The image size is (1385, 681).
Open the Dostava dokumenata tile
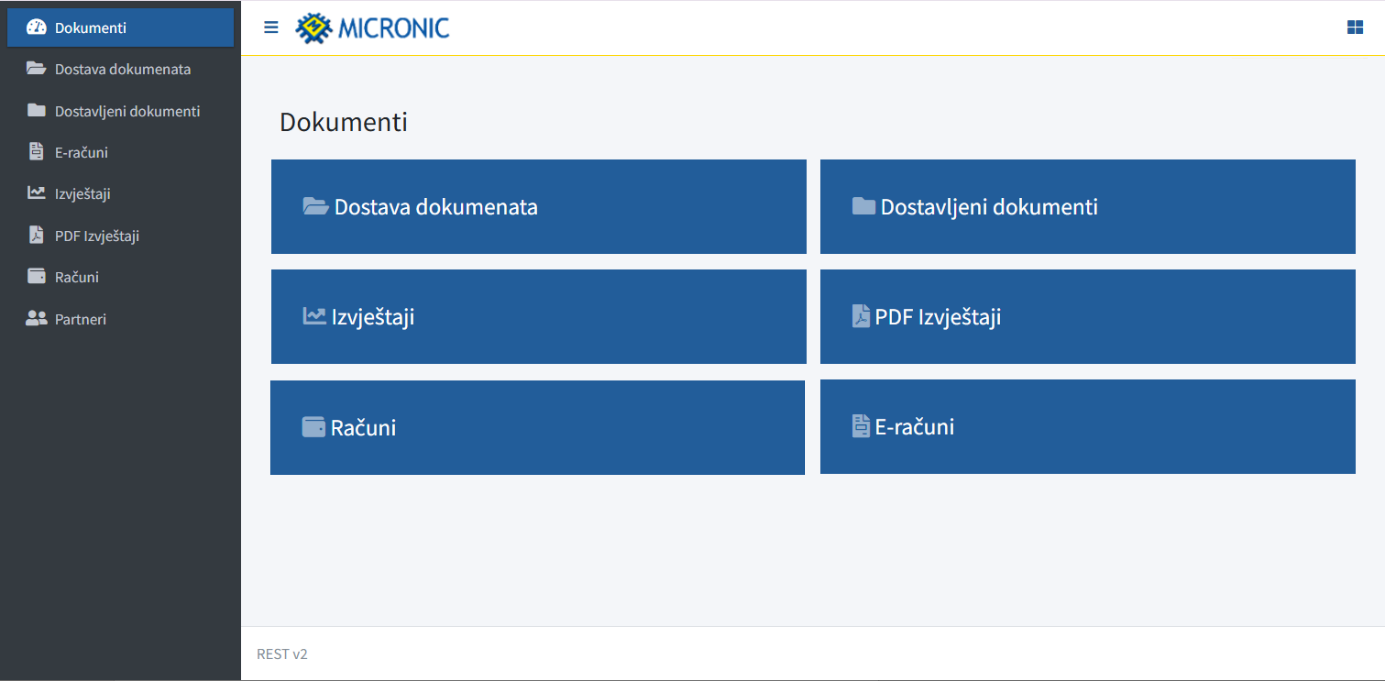pyautogui.click(x=538, y=207)
